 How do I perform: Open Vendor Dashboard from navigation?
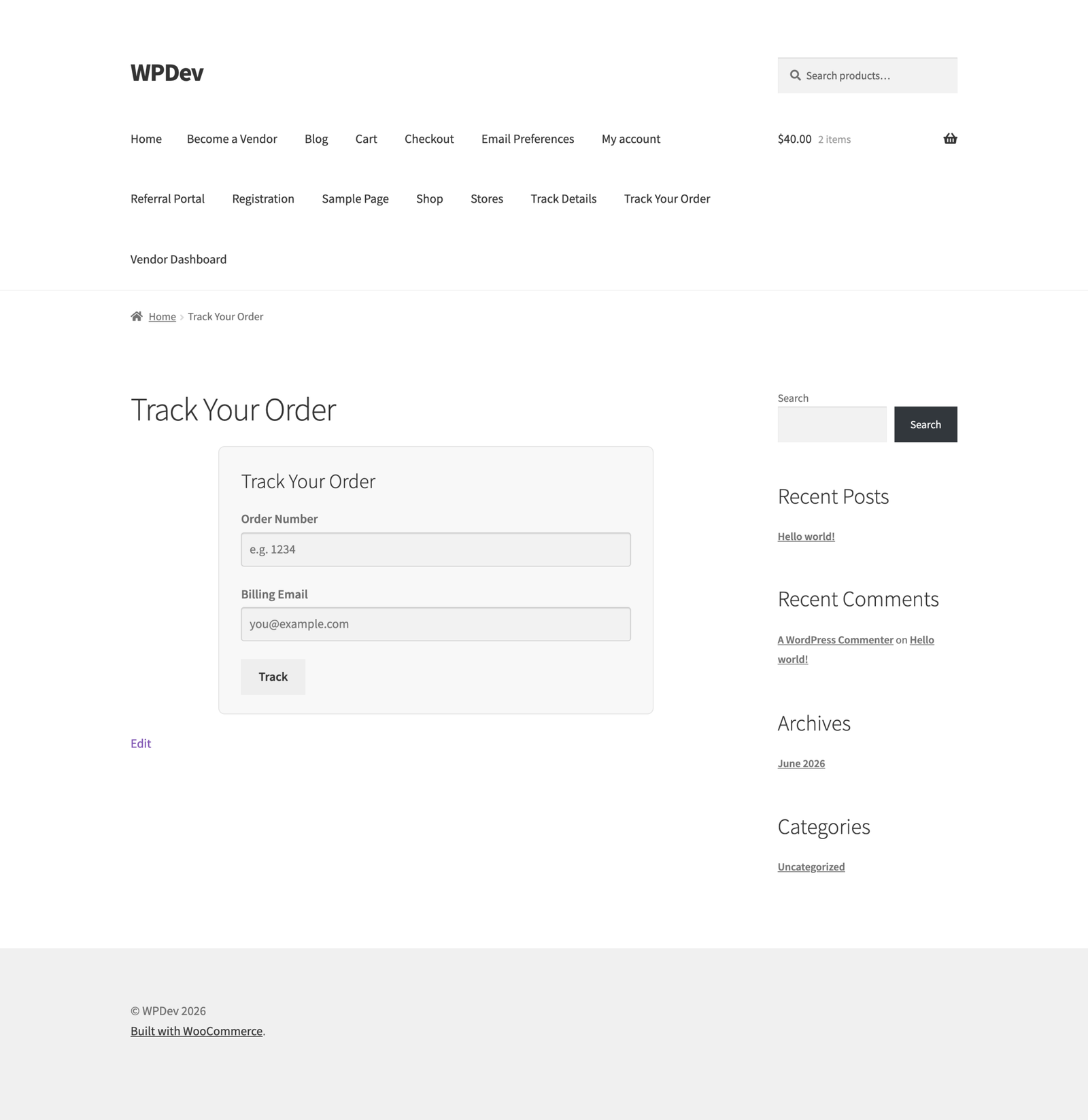point(178,259)
